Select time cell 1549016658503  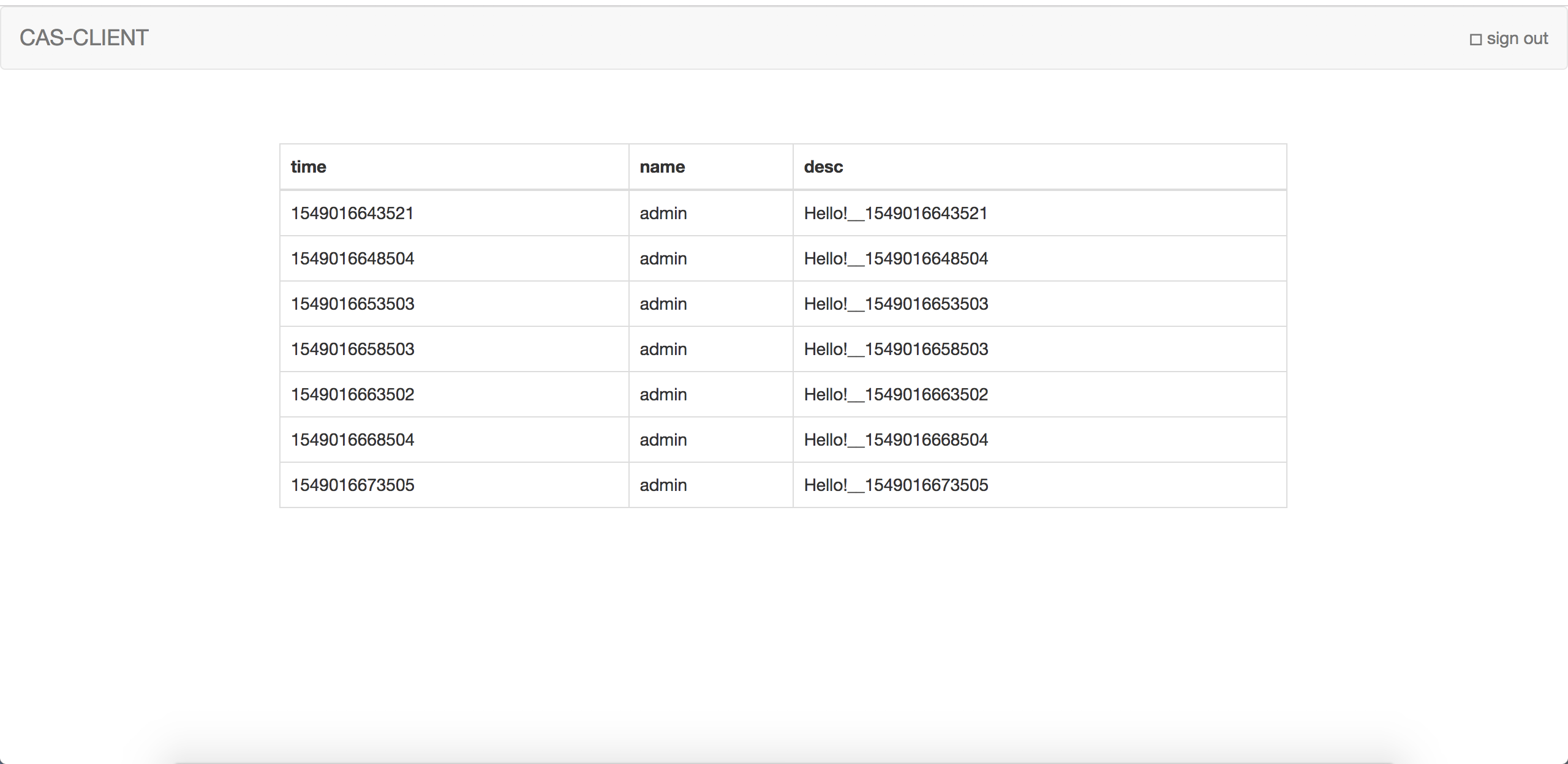352,349
